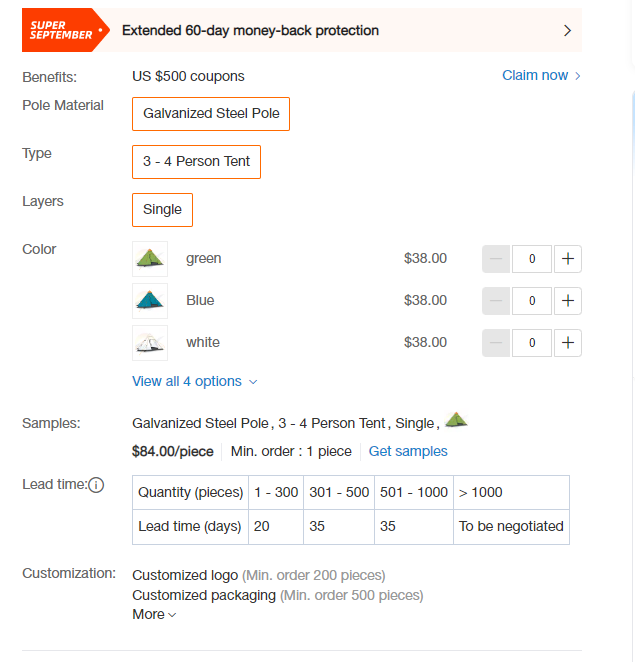Expand More customization options
The width and height of the screenshot is (635, 662).
(154, 614)
